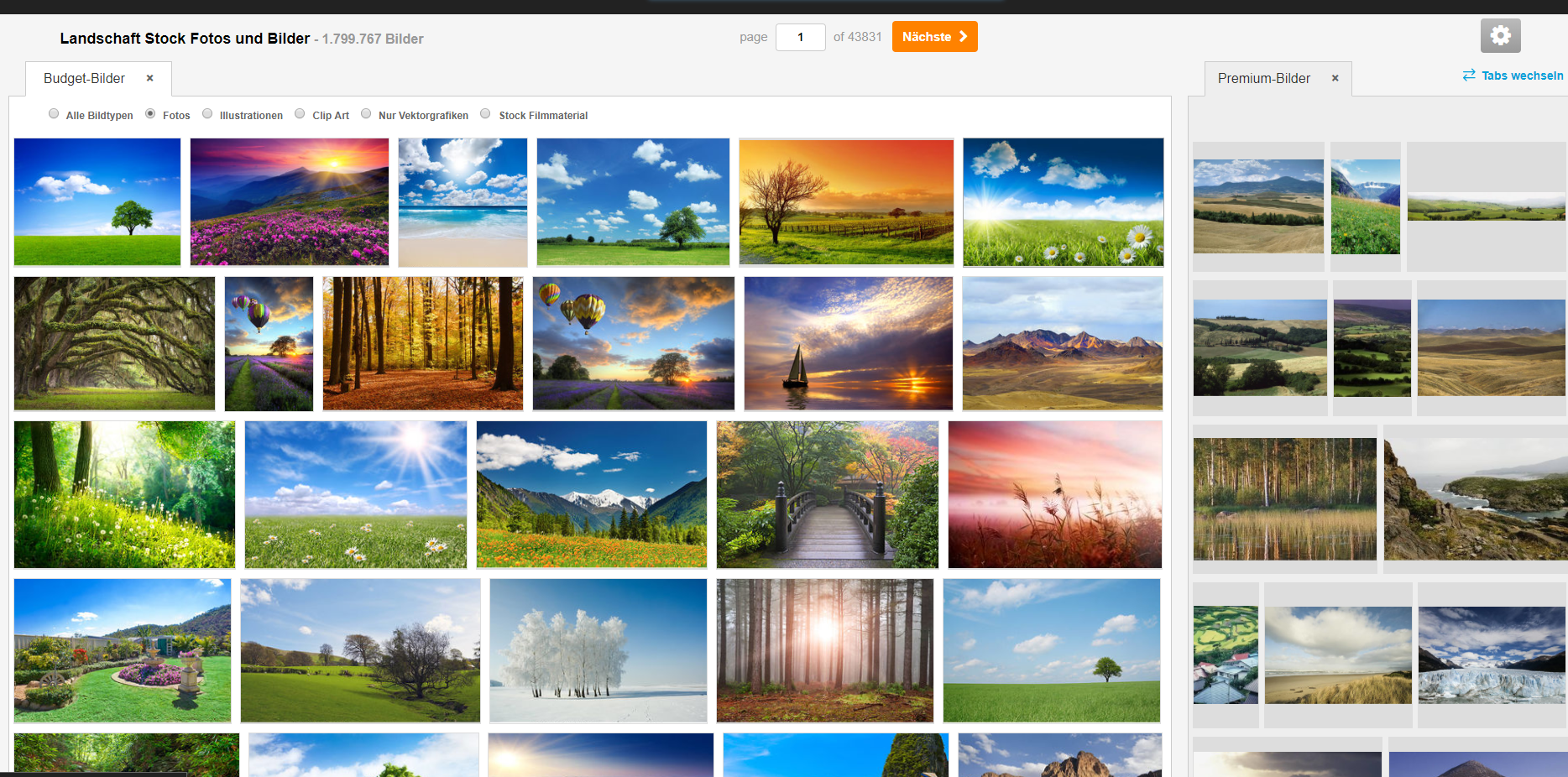Open the bare tree orange sunset photo
Image resolution: width=1568 pixels, height=777 pixels.
(846, 202)
